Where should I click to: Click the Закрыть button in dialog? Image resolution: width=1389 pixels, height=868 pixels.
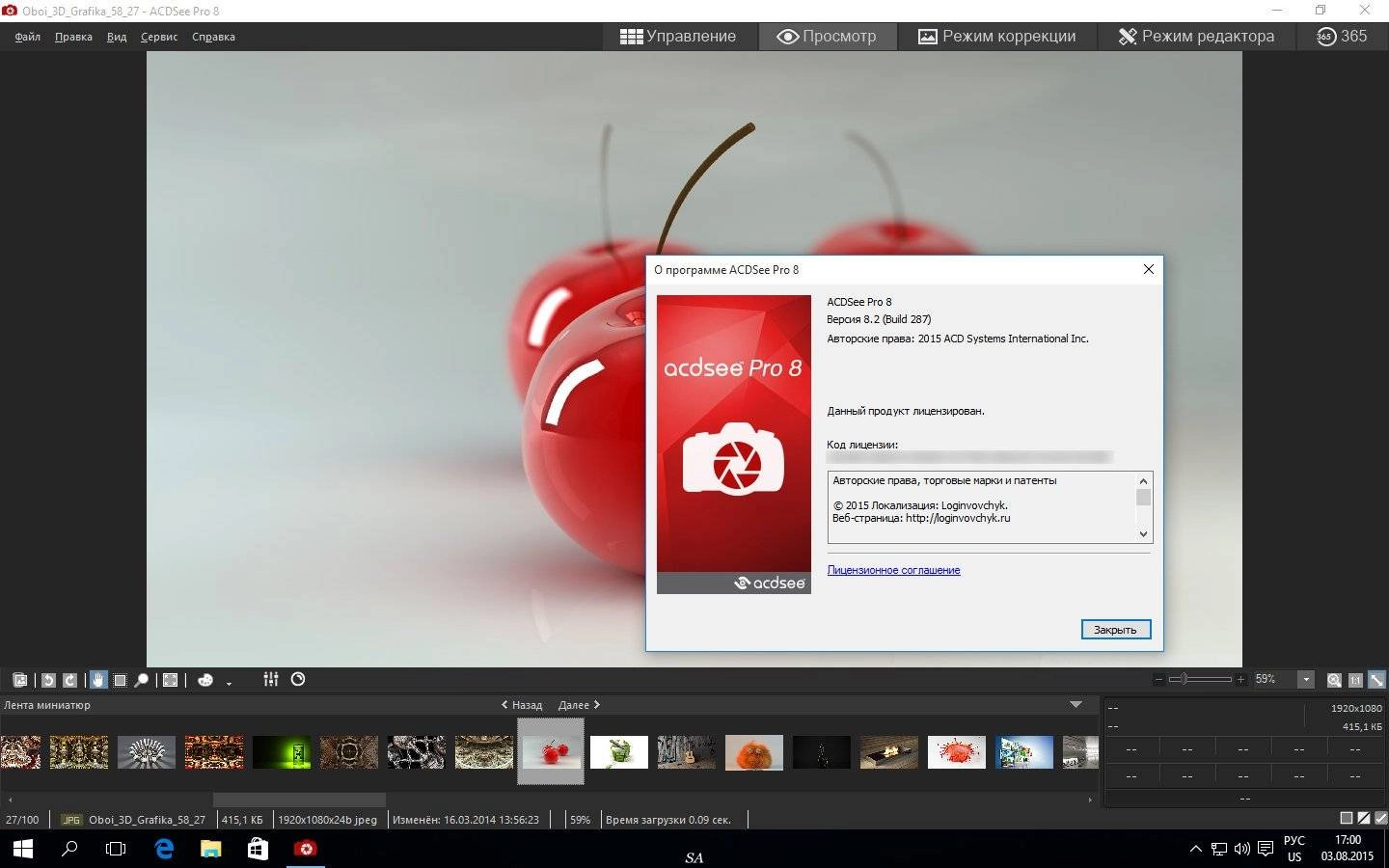(1115, 630)
